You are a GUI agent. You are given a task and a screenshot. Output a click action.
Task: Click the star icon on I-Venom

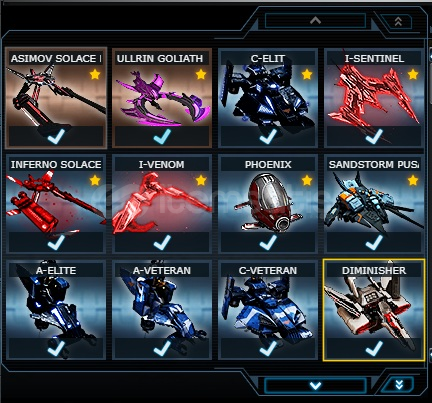(201, 180)
